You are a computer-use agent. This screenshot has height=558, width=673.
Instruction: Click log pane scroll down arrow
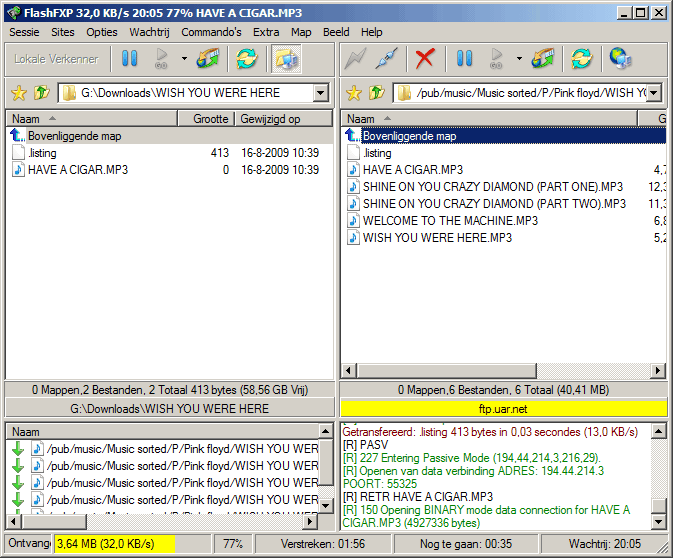tap(658, 522)
